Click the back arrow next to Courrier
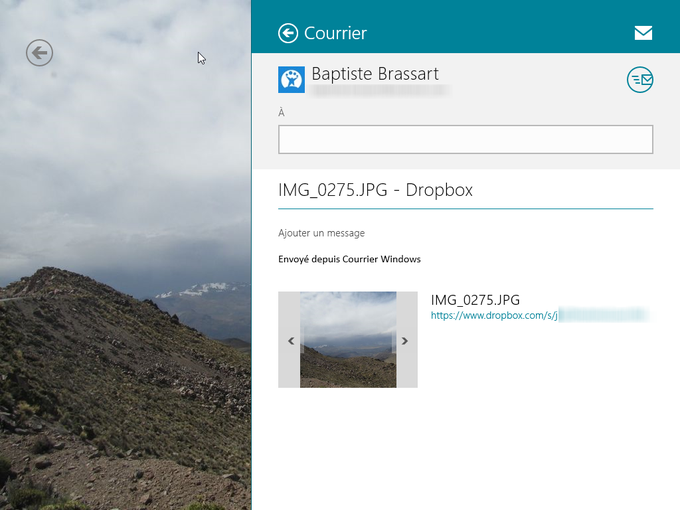Image resolution: width=680 pixels, height=510 pixels. point(288,33)
